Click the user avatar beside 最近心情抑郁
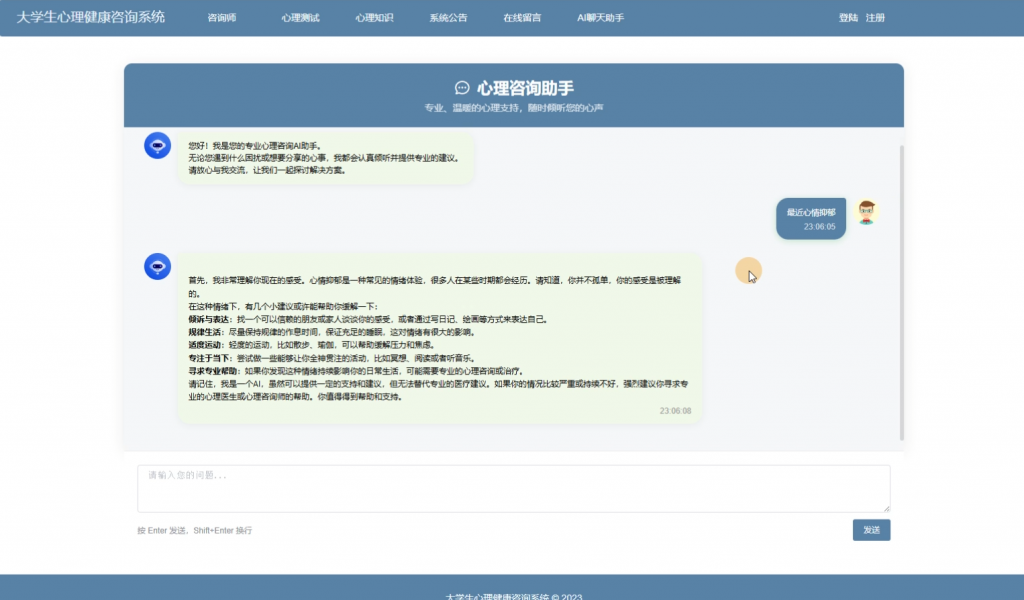This screenshot has width=1024, height=600. tap(867, 212)
